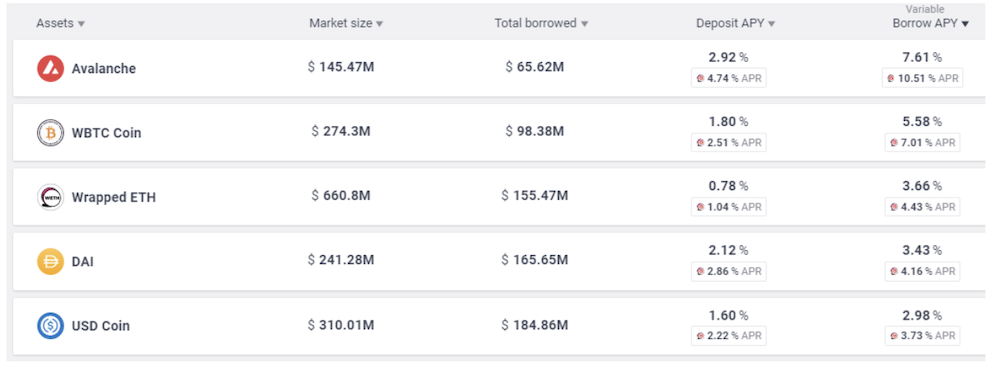Click the USD Coin blue logo icon
The height and width of the screenshot is (389, 1000).
50,326
